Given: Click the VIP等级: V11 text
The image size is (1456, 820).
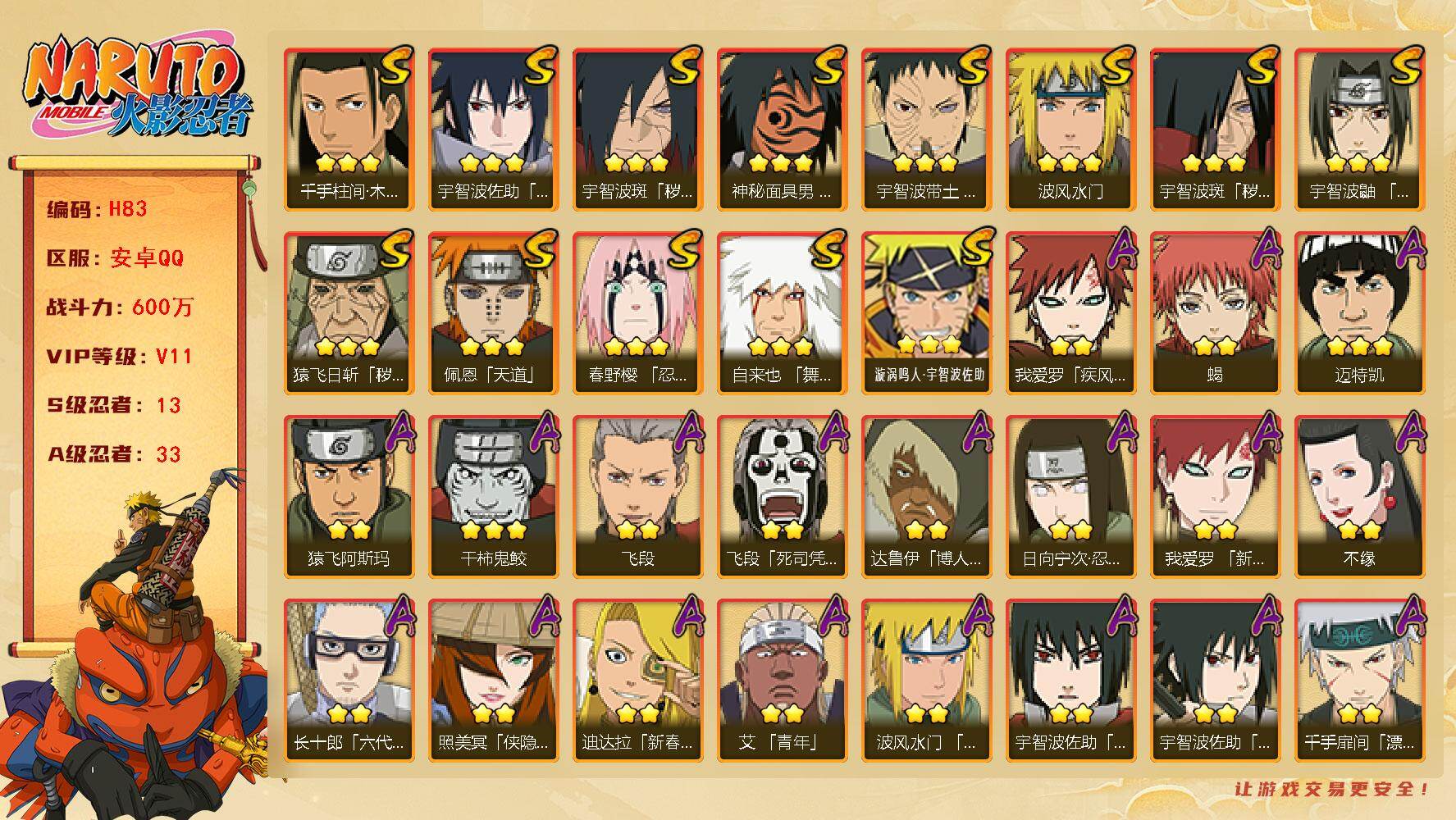Looking at the screenshot, I should click(120, 357).
